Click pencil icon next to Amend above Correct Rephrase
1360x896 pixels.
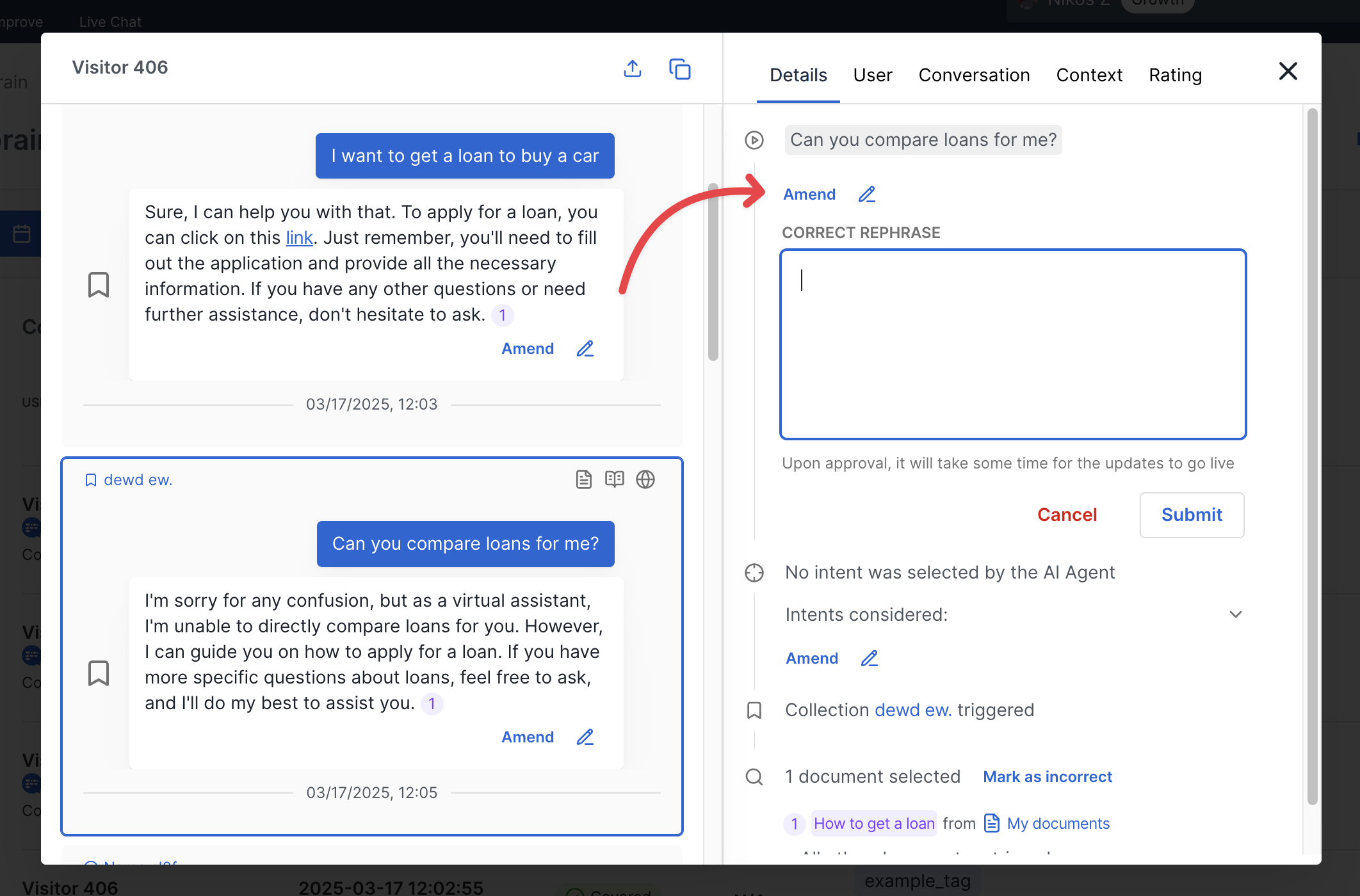pos(866,195)
